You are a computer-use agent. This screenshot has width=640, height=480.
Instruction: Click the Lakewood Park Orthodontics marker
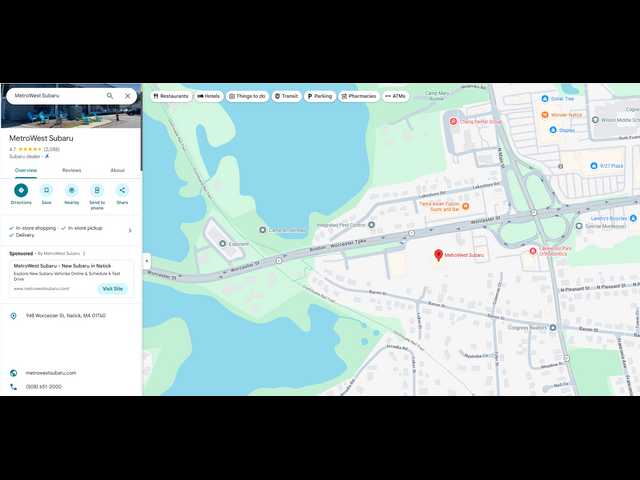coord(533,251)
